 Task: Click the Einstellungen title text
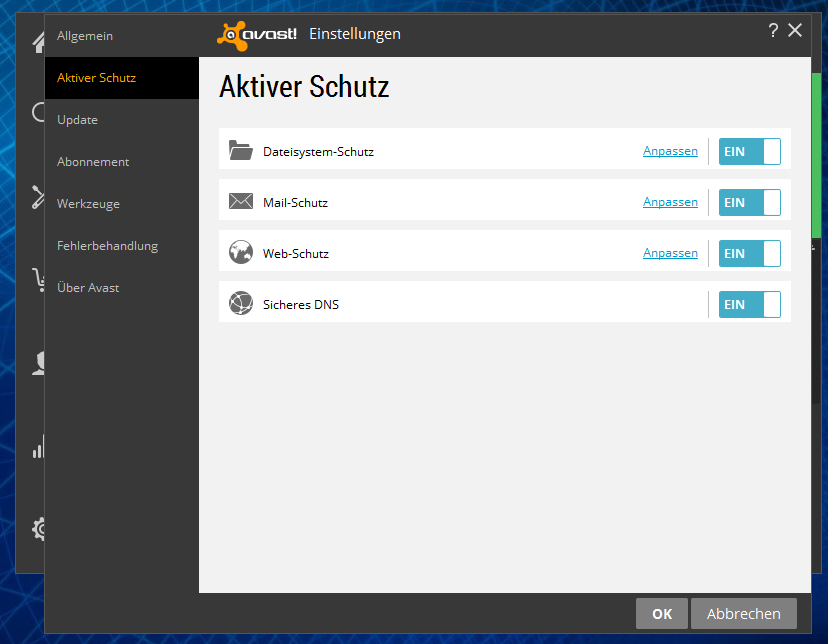point(355,34)
